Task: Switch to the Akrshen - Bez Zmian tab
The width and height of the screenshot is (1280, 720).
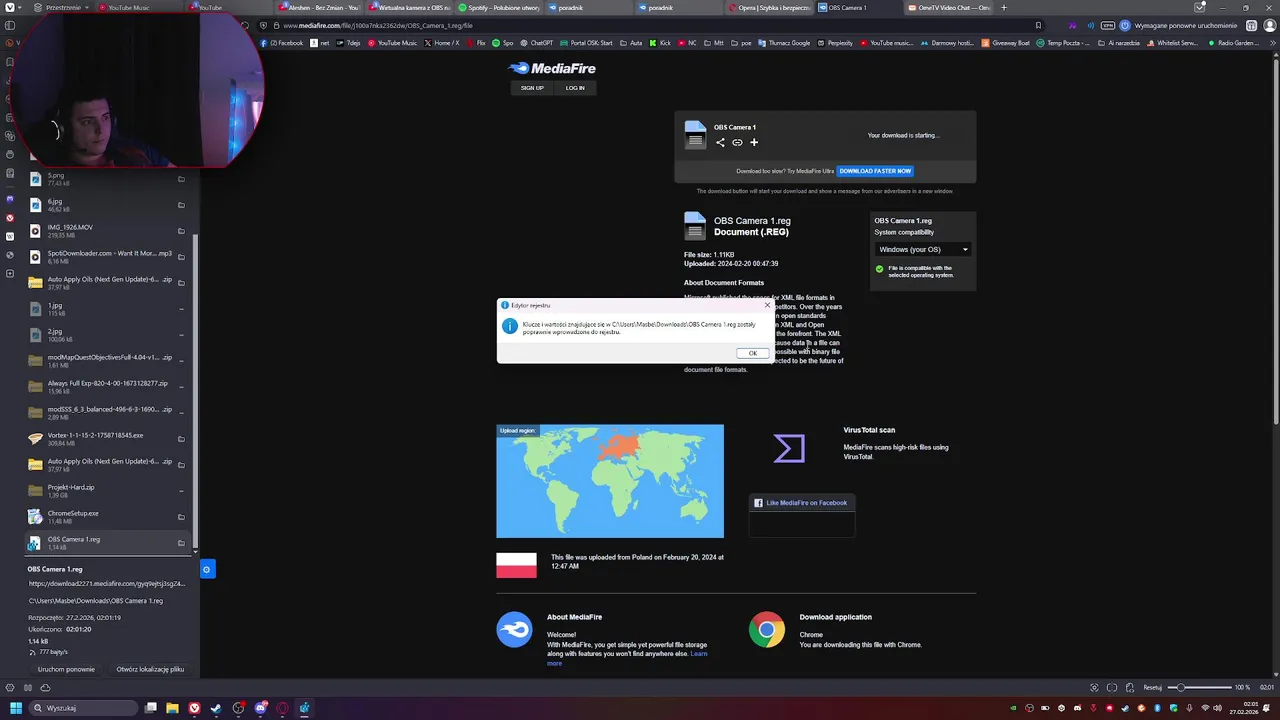Action: click(x=320, y=8)
